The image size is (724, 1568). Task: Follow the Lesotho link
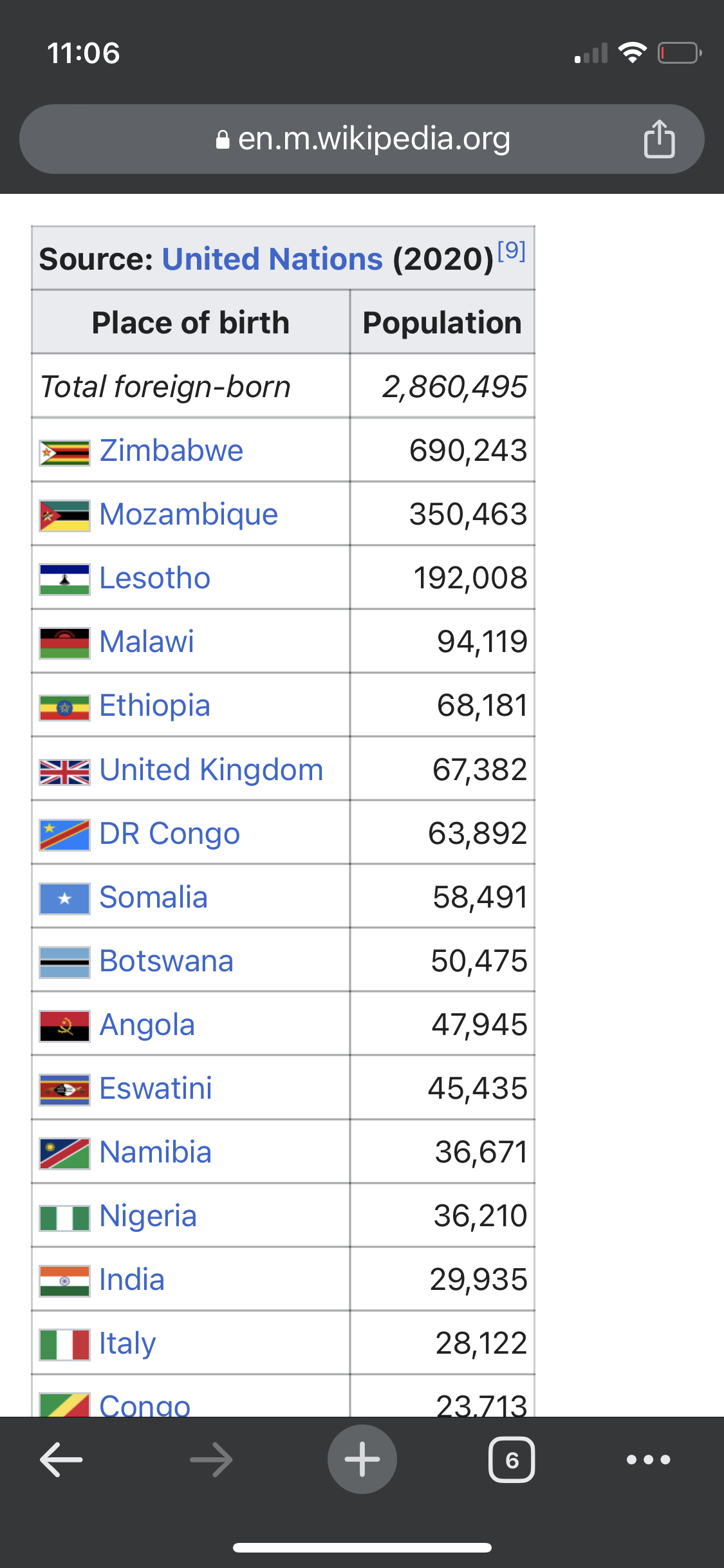(155, 578)
